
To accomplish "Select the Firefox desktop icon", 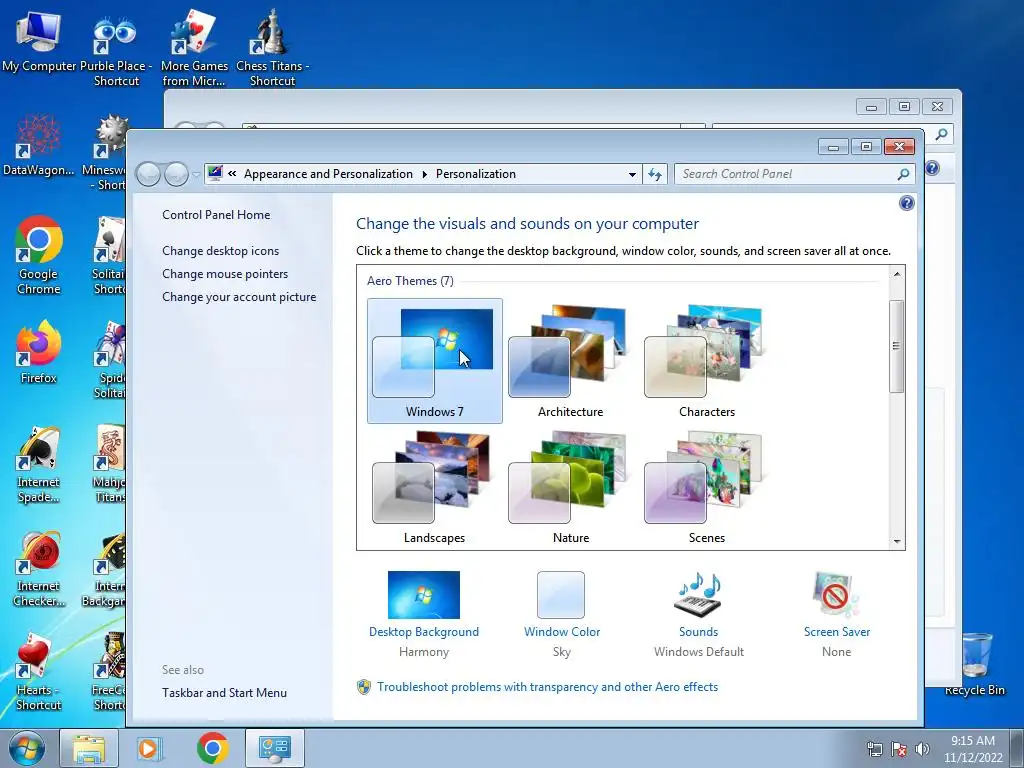I will coord(39,353).
